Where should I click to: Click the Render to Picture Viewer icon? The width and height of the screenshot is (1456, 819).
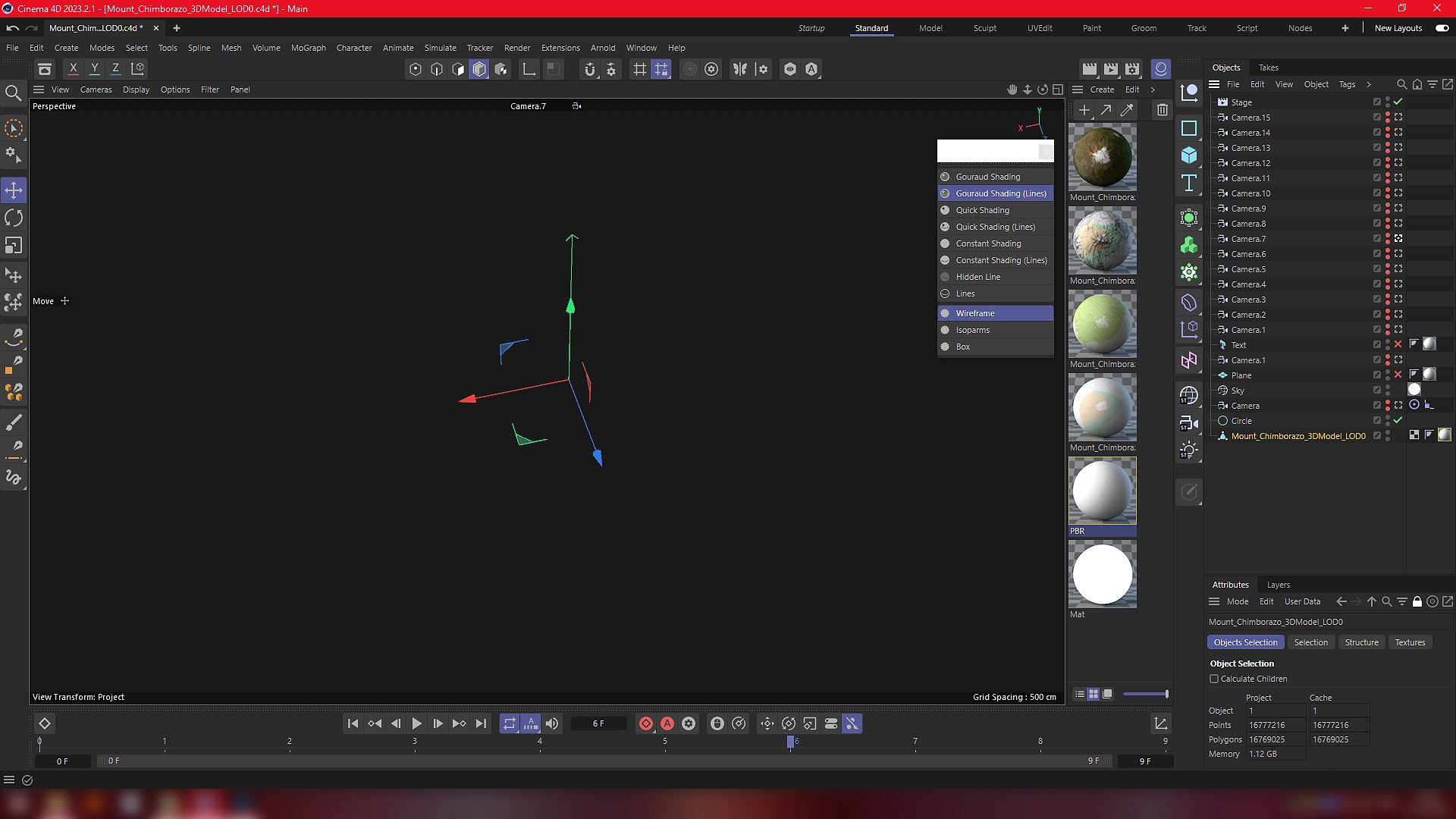coord(1111,69)
